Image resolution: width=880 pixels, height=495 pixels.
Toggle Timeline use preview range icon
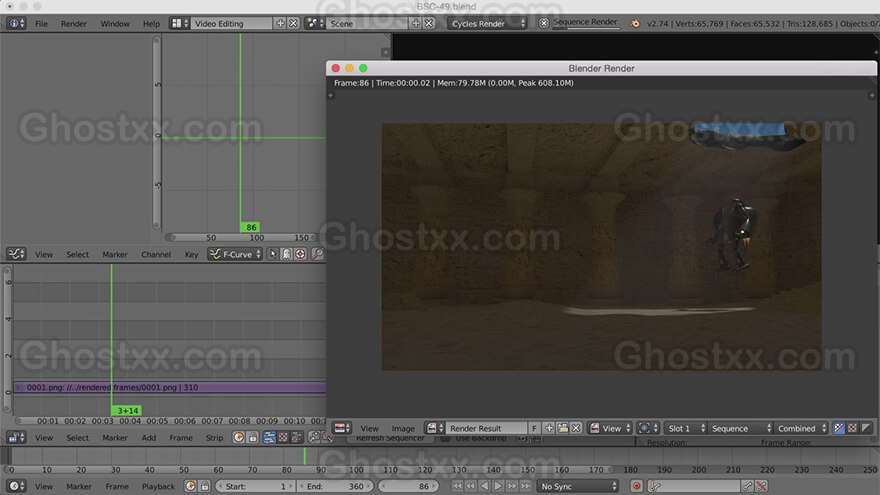[x=191, y=486]
